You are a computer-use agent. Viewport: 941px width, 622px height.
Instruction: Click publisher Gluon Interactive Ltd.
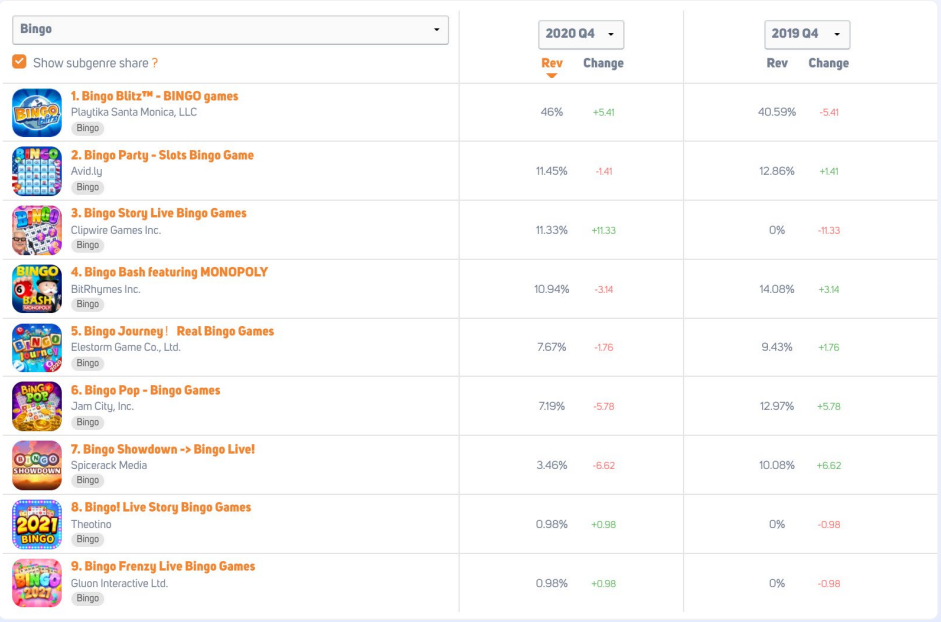[119, 583]
